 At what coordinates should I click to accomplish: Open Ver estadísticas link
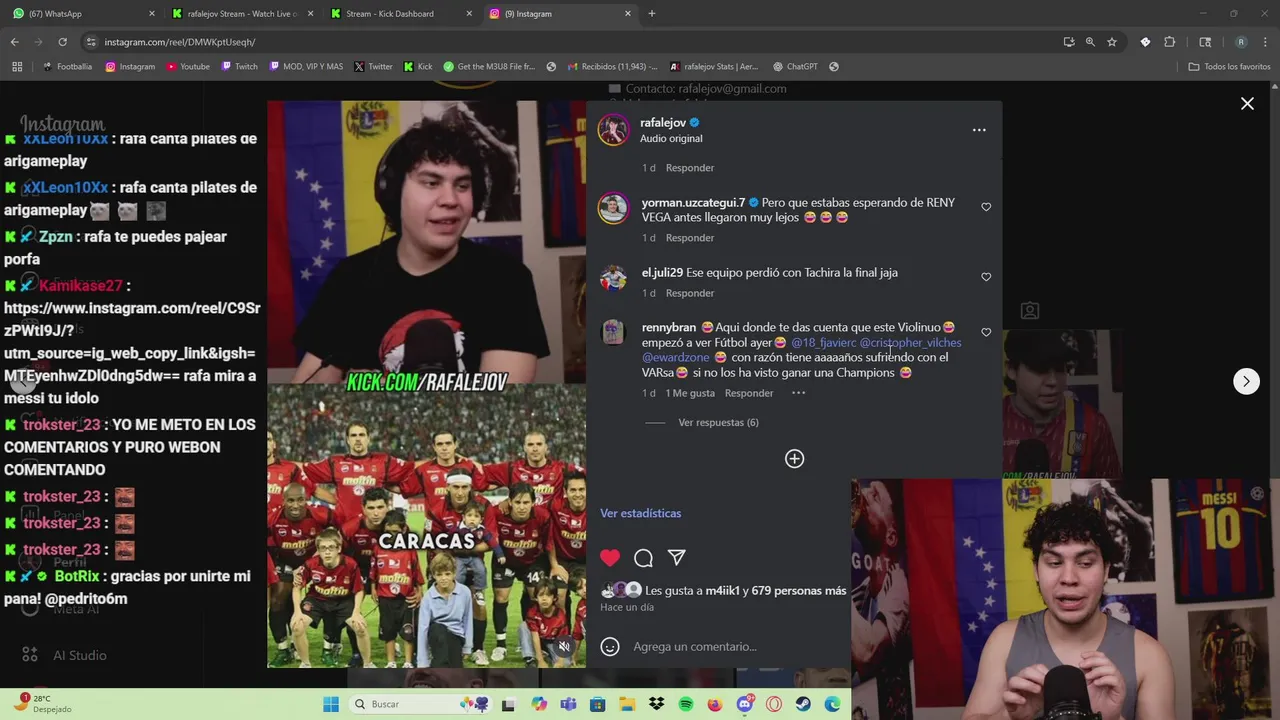(640, 513)
